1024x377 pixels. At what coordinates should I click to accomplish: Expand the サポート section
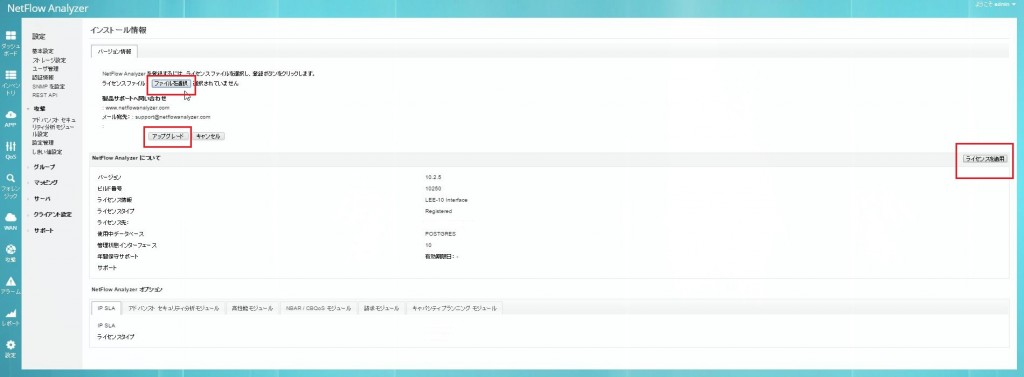43,231
